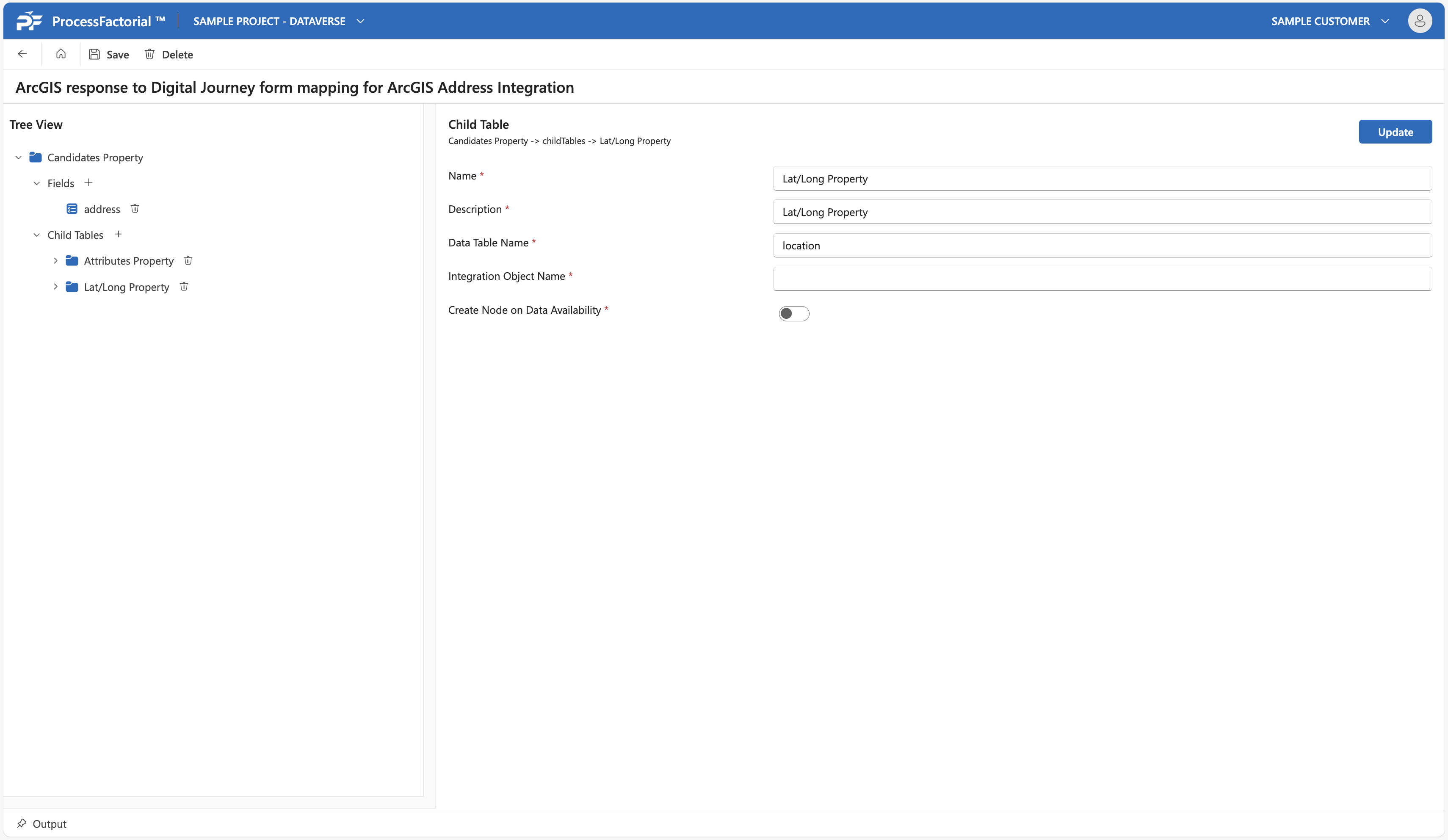Click the user profile avatar icon
Viewport: 1448px width, 840px height.
pyautogui.click(x=1419, y=21)
